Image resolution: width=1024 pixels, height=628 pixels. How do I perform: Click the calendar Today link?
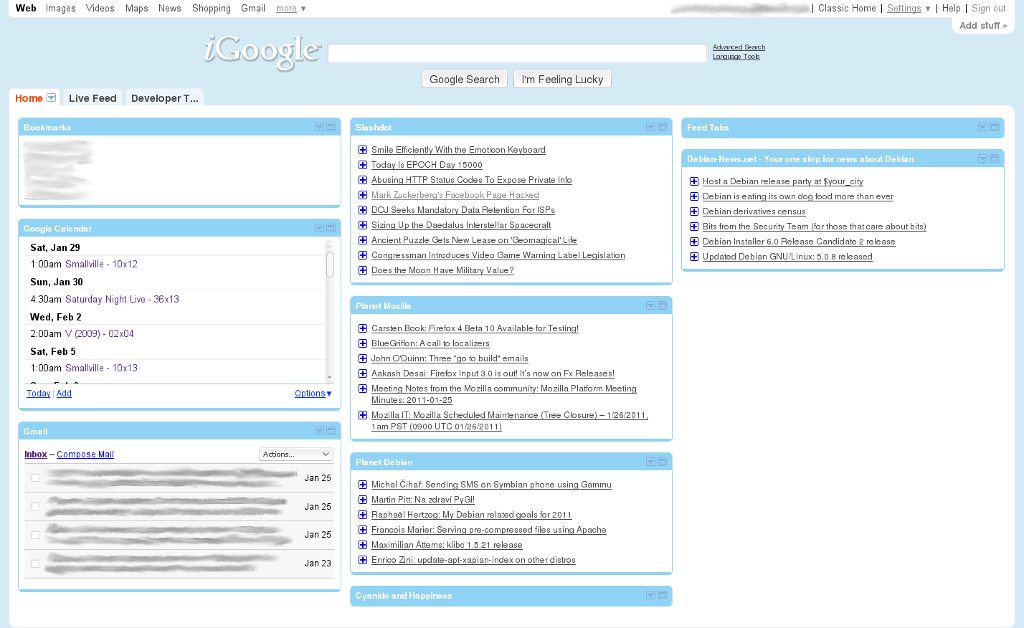coord(38,393)
